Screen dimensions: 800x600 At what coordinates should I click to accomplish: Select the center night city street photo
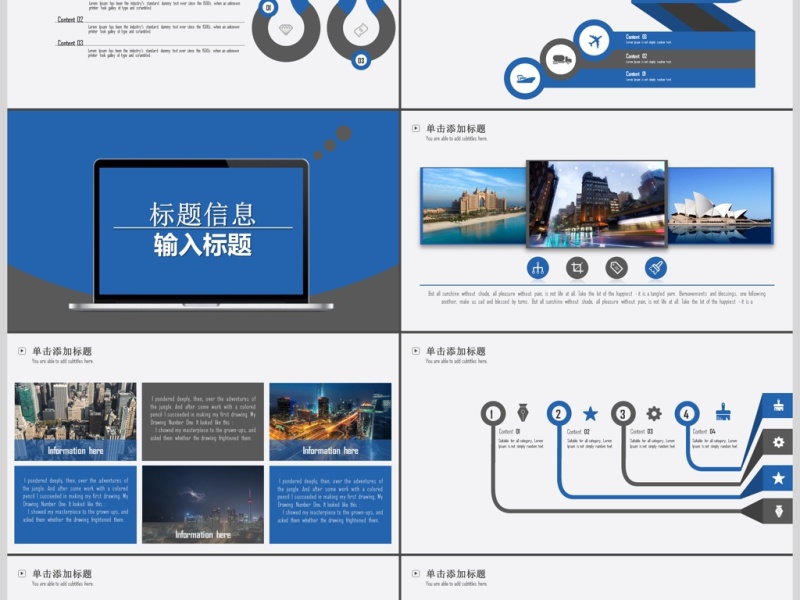point(596,204)
